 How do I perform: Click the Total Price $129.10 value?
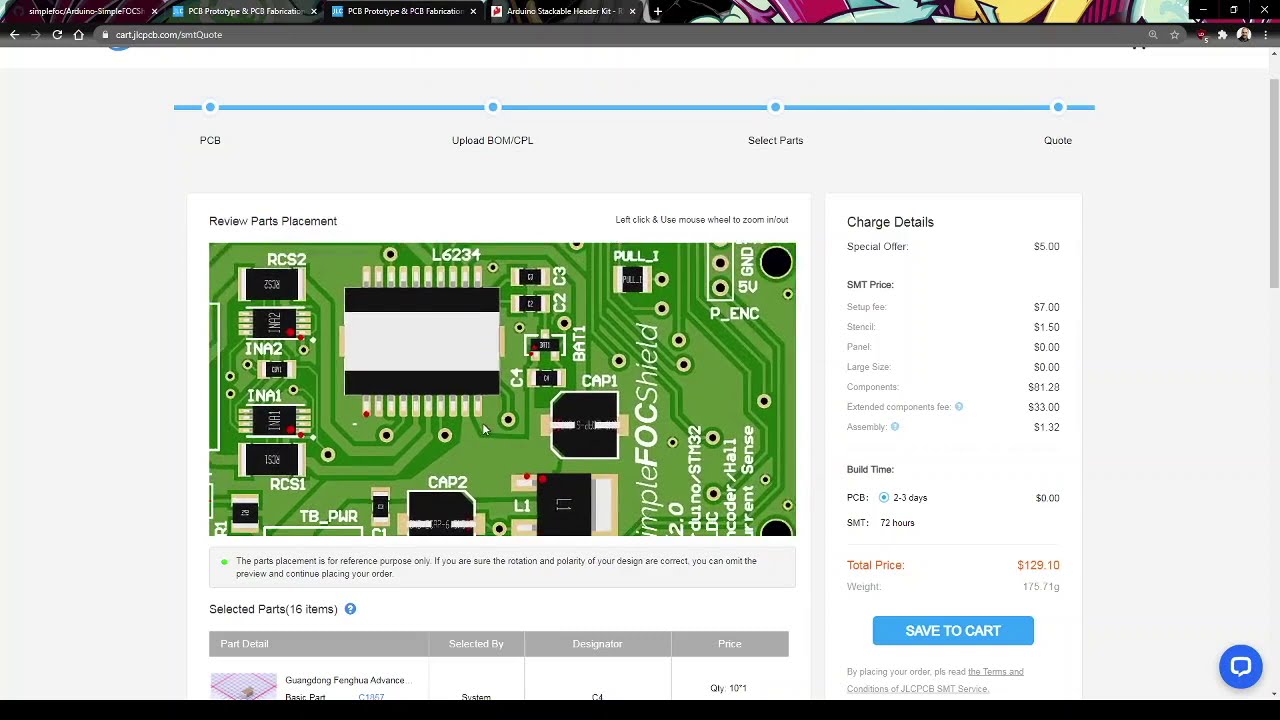point(1038,565)
